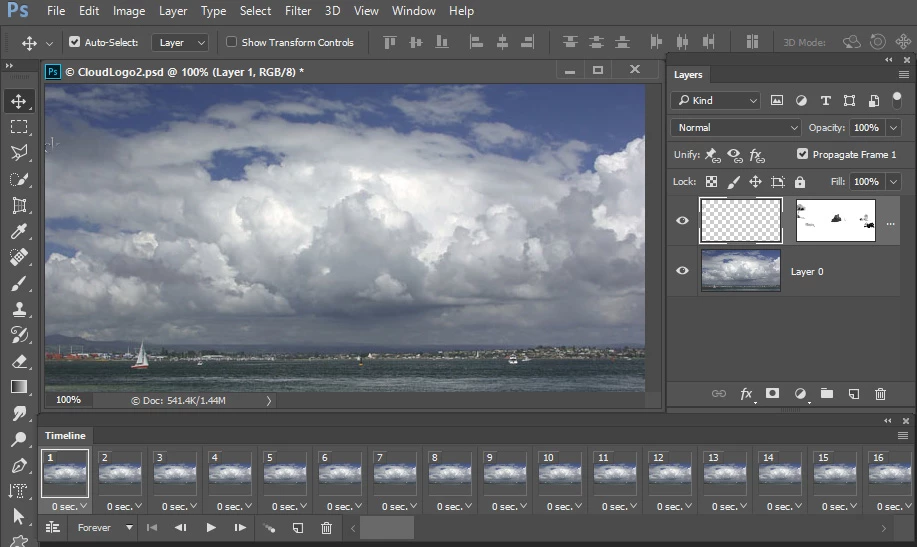Click the Lock all layer icon
Image resolution: width=917 pixels, height=547 pixels.
click(x=800, y=182)
